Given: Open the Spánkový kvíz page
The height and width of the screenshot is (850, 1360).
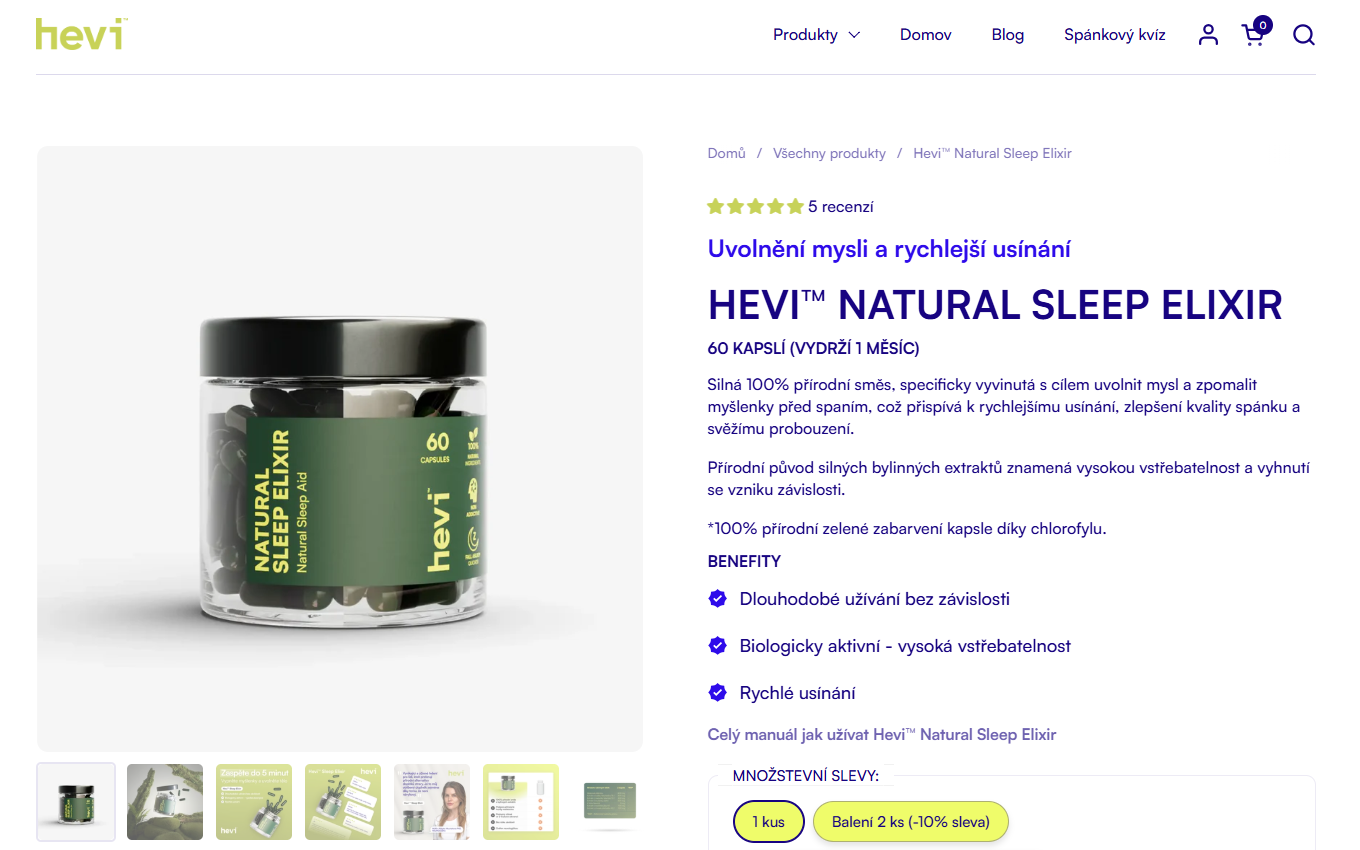Looking at the screenshot, I should [1115, 35].
